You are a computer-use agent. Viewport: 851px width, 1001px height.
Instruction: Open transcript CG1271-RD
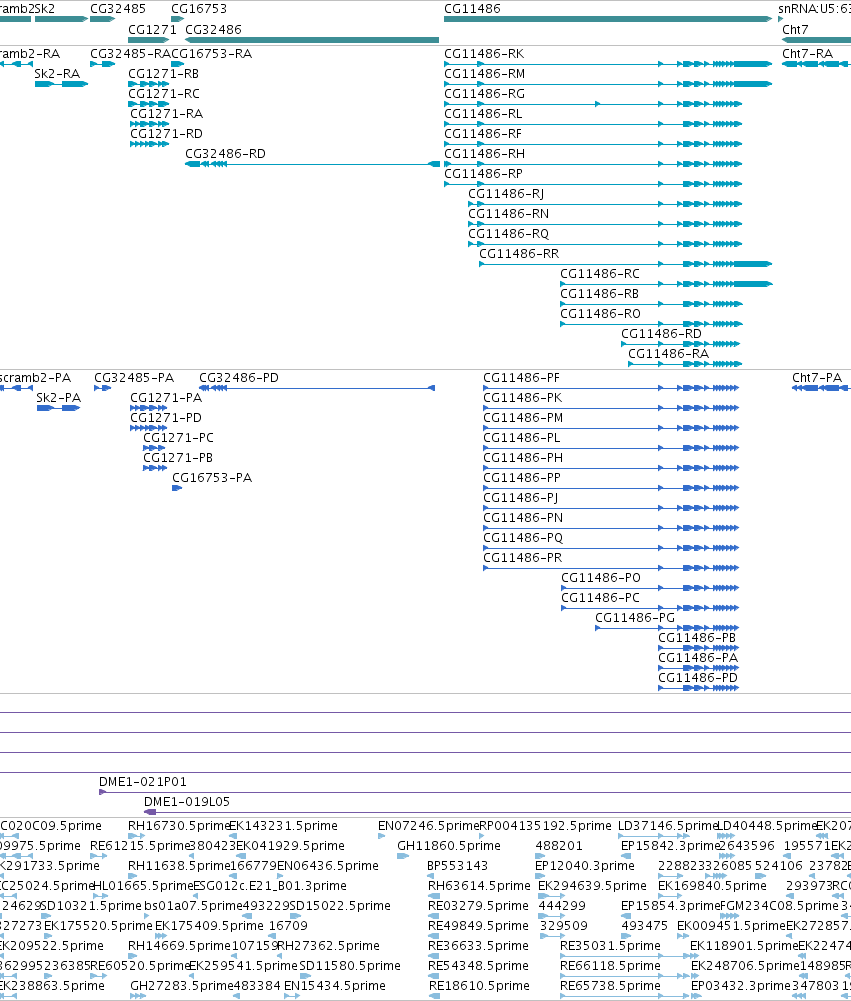click(166, 134)
